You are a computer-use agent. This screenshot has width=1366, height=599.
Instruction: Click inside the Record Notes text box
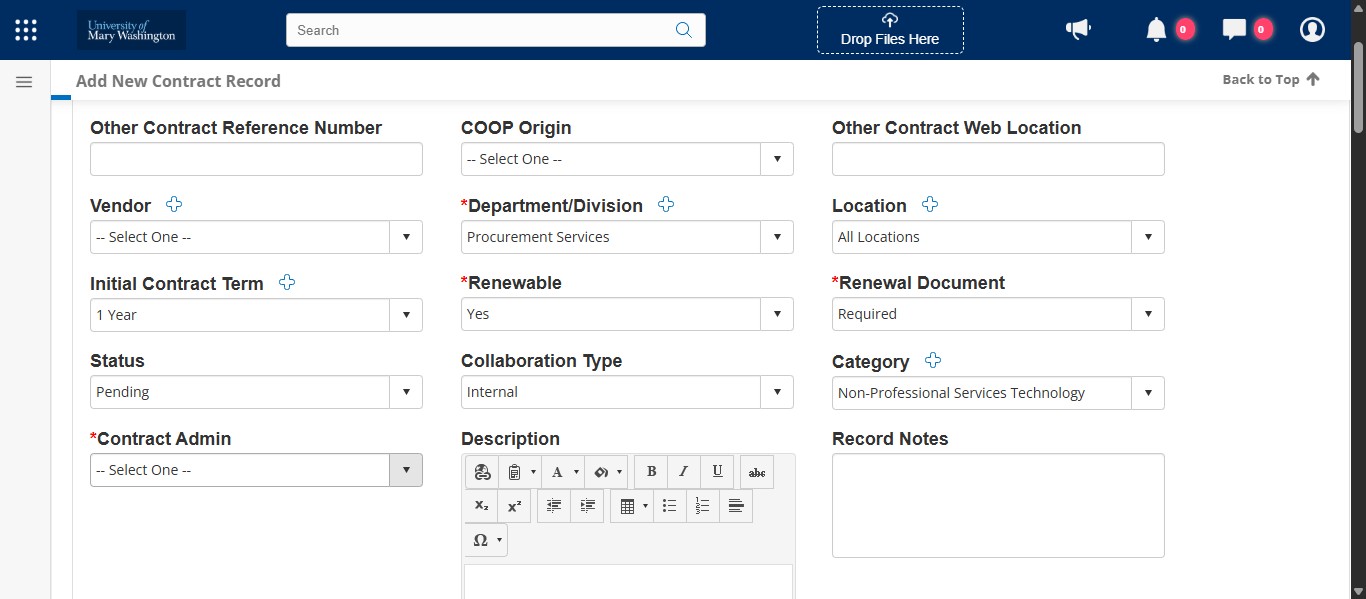997,505
